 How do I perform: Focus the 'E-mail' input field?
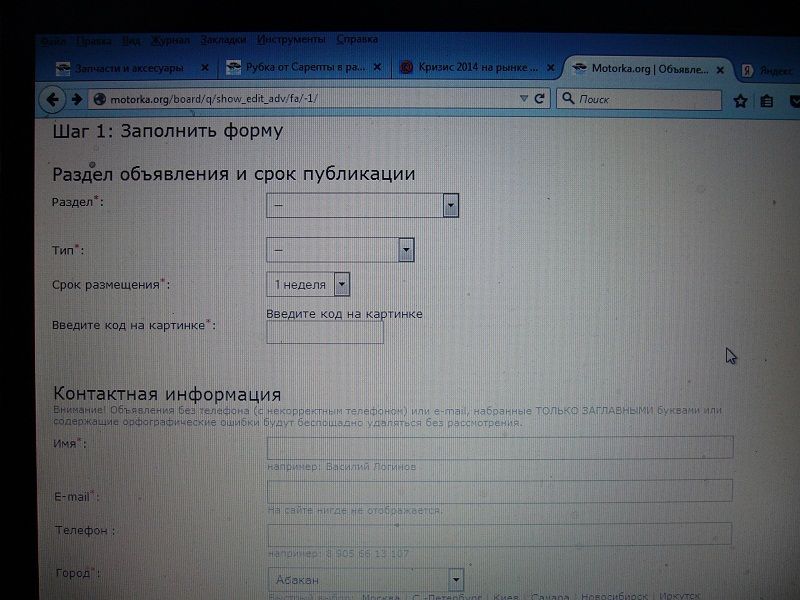click(x=500, y=490)
